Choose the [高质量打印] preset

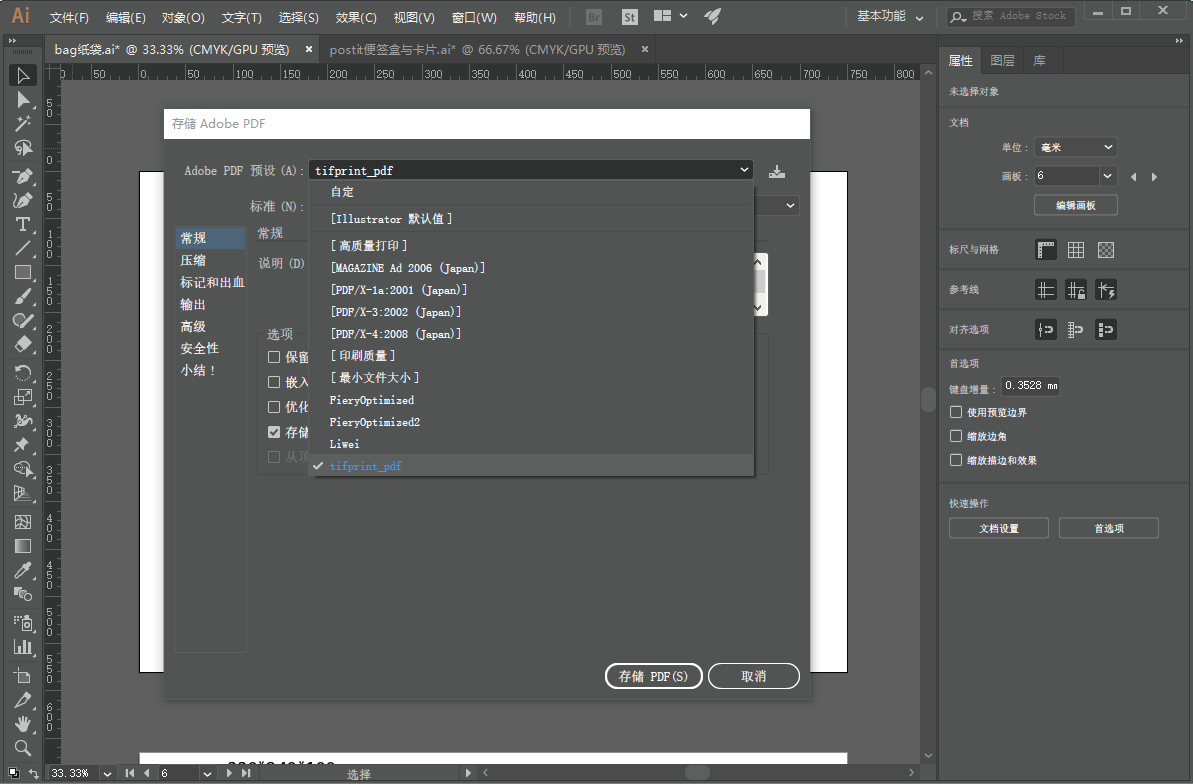[x=532, y=246]
